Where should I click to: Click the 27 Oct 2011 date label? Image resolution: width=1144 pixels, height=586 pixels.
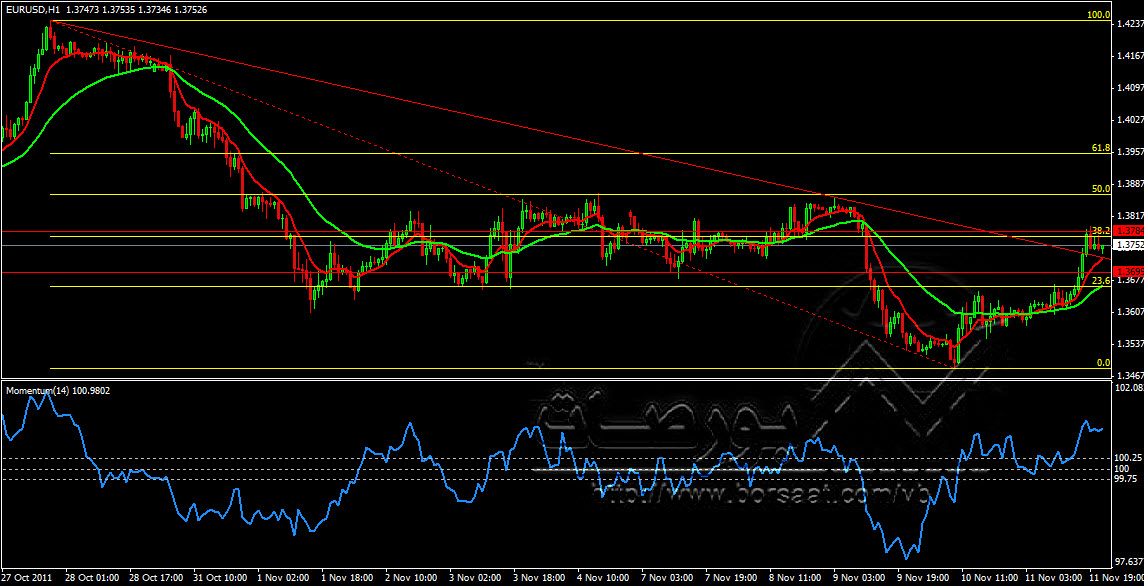27,578
